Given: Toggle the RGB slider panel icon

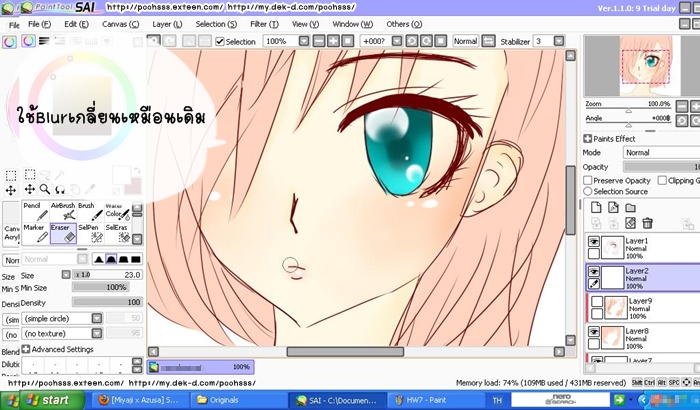Looking at the screenshot, I should (x=44, y=41).
